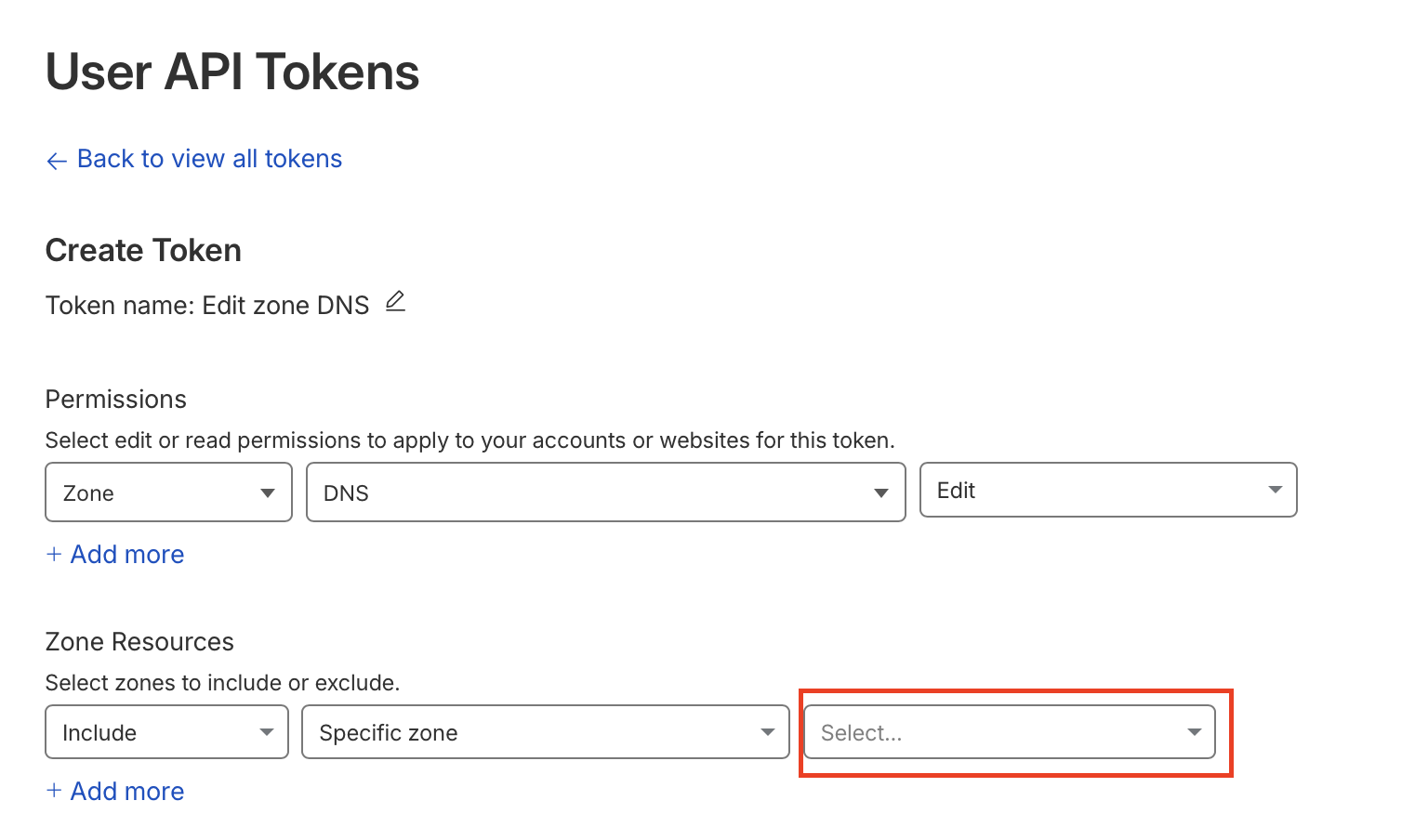Follow the Back to view all tokens link
This screenshot has width=1415, height=840.
tap(208, 158)
